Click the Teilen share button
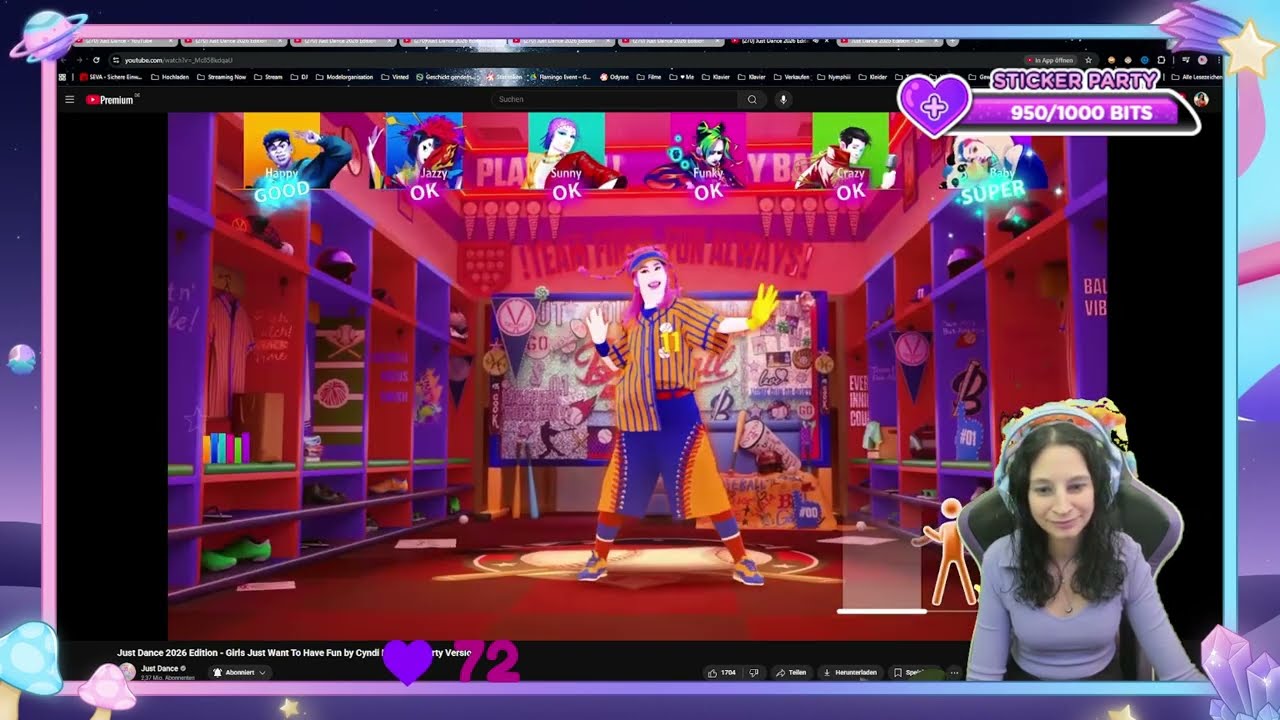The width and height of the screenshot is (1280, 720). point(791,672)
